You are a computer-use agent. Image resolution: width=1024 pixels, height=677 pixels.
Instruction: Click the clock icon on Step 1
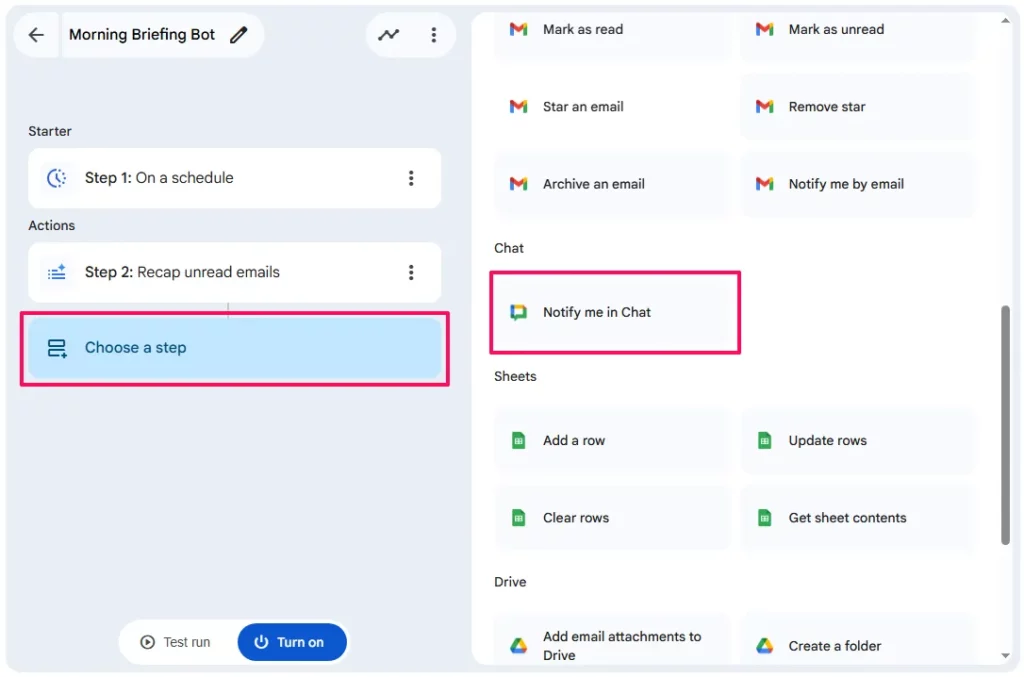[x=57, y=178]
